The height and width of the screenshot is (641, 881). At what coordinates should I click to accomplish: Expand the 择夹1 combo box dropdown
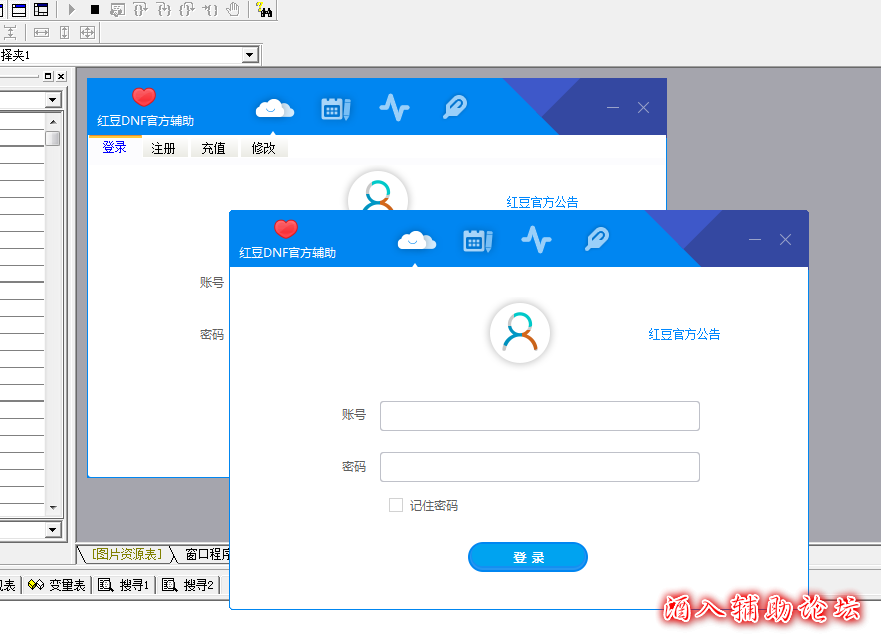tap(249, 55)
